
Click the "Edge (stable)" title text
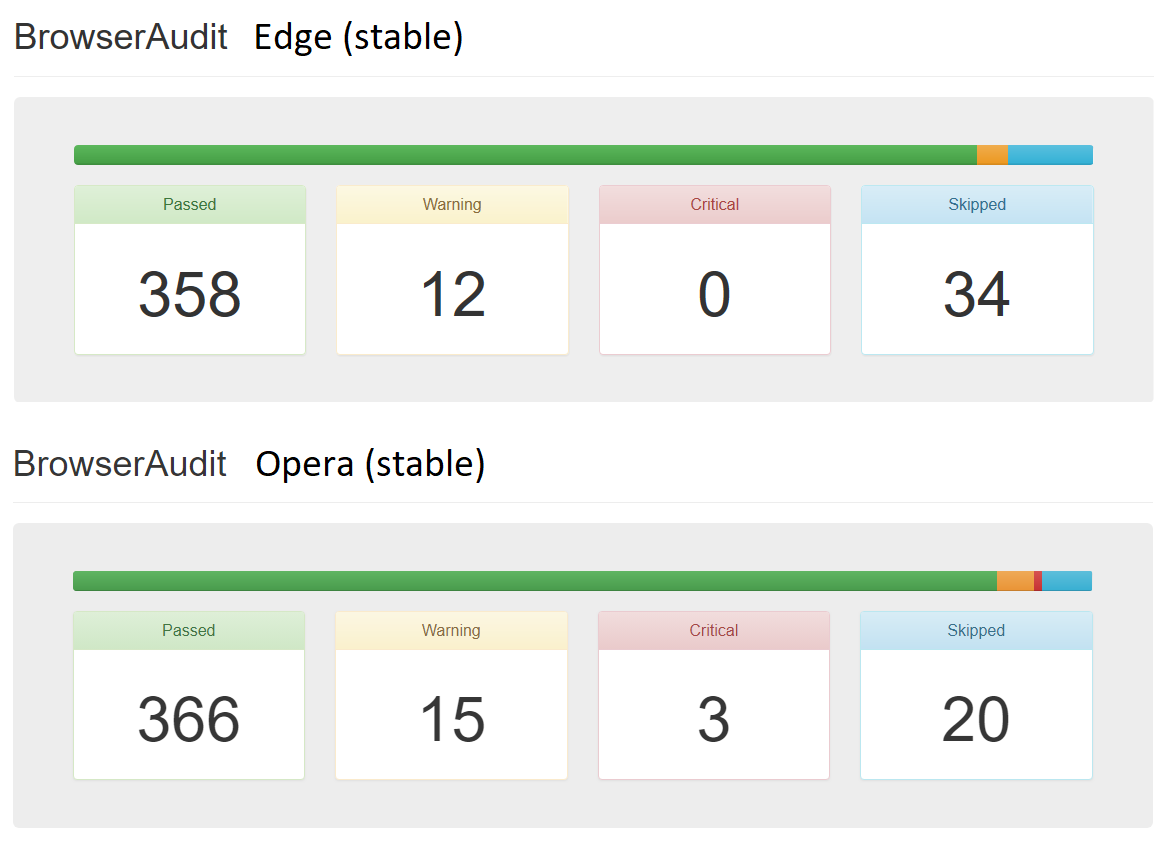(x=358, y=37)
